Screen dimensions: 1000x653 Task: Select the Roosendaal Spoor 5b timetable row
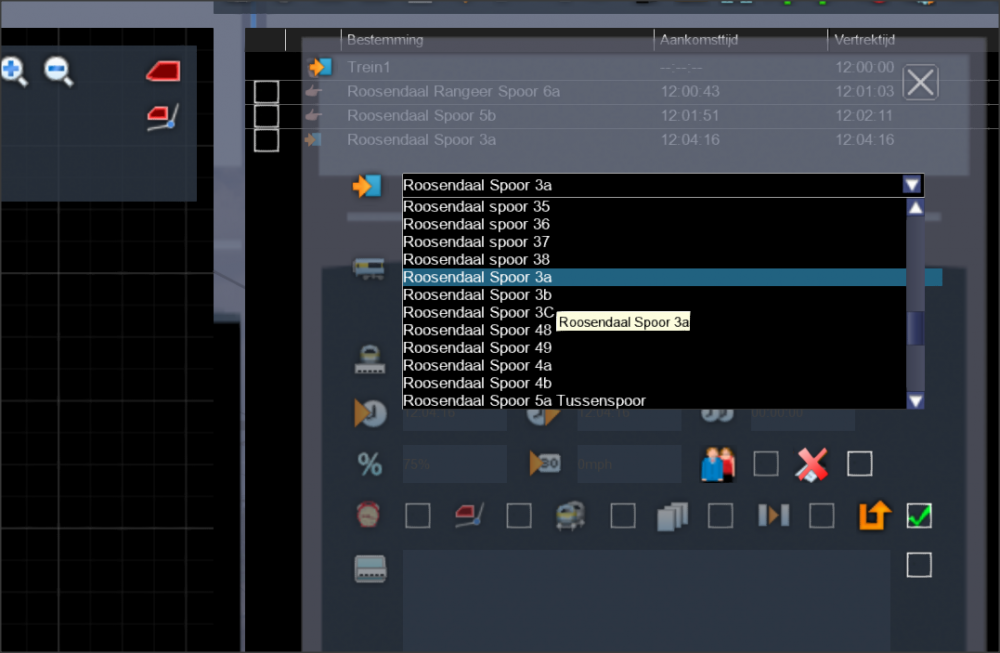click(x=421, y=116)
